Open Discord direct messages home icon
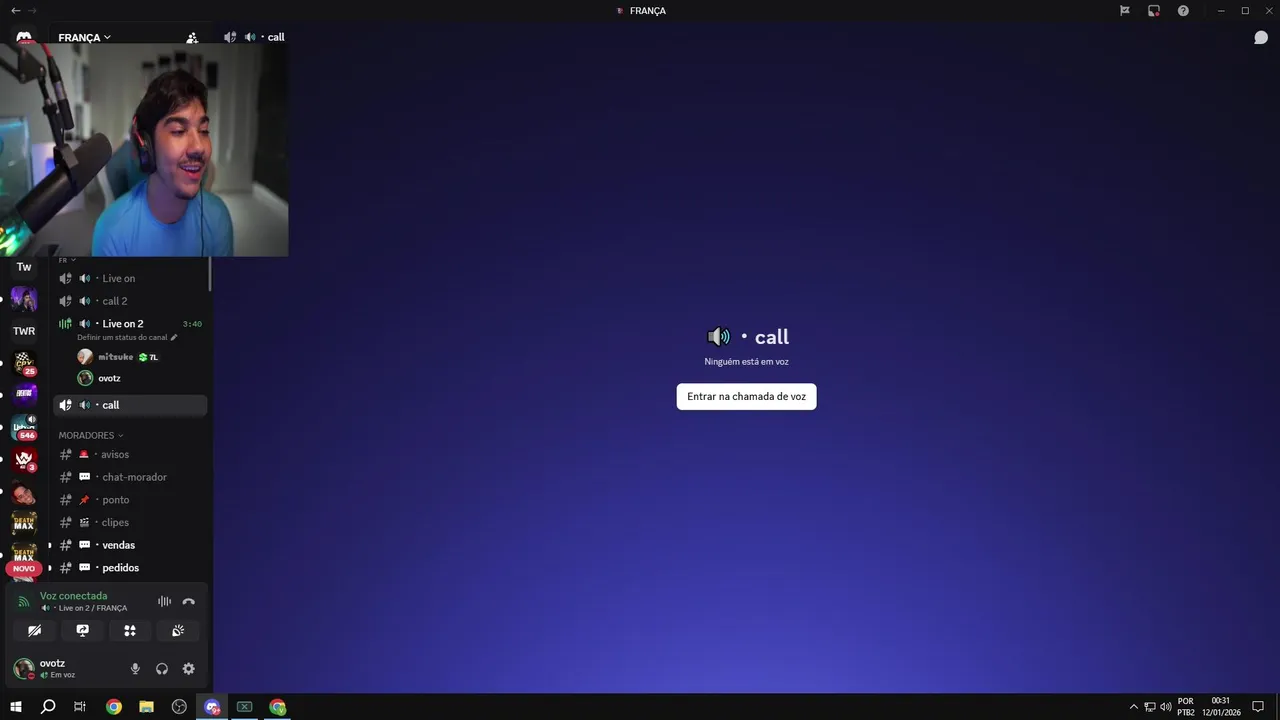 (x=24, y=37)
